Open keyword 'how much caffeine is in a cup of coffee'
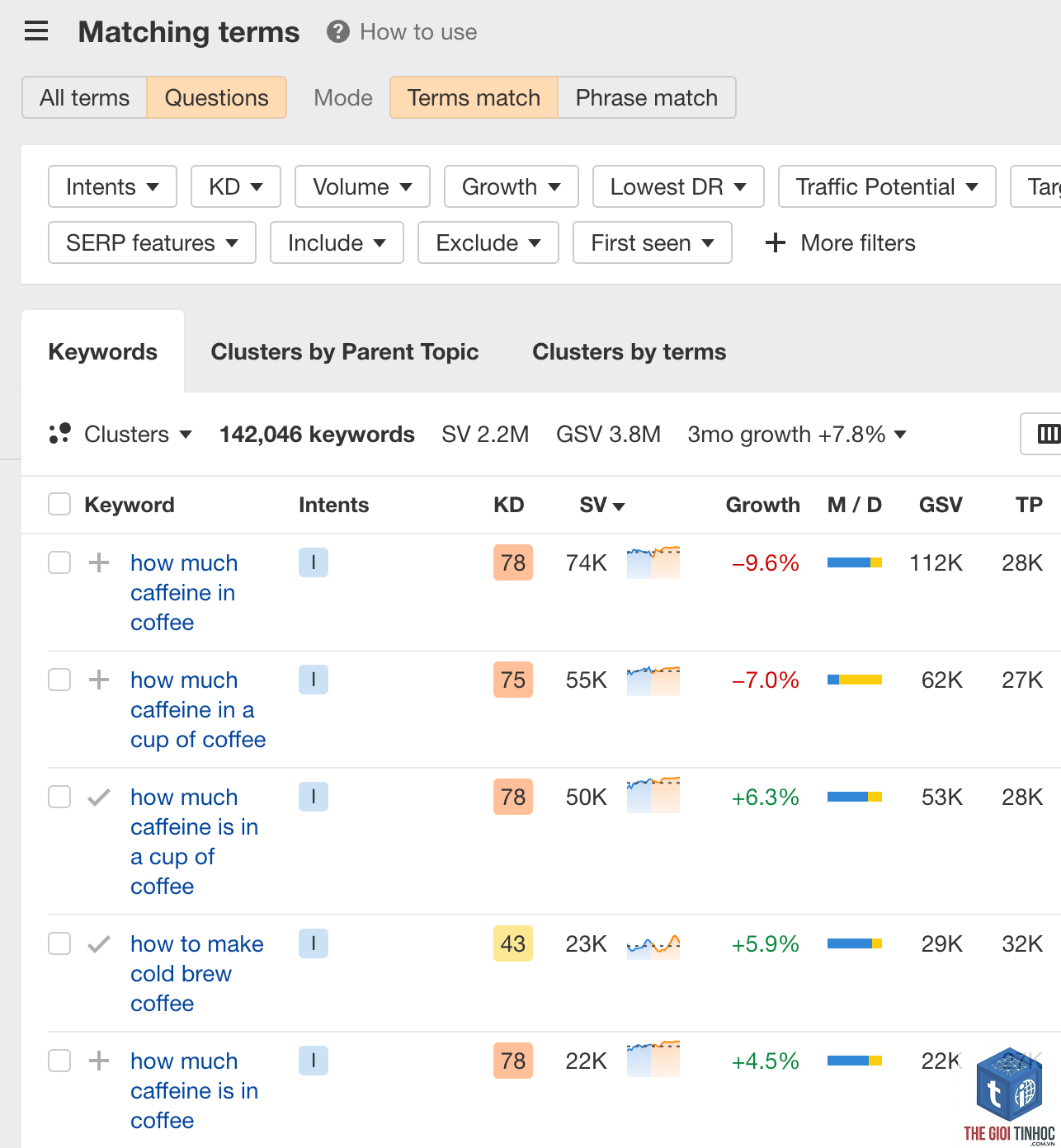Screen dimensions: 1061x1148 pos(195,841)
